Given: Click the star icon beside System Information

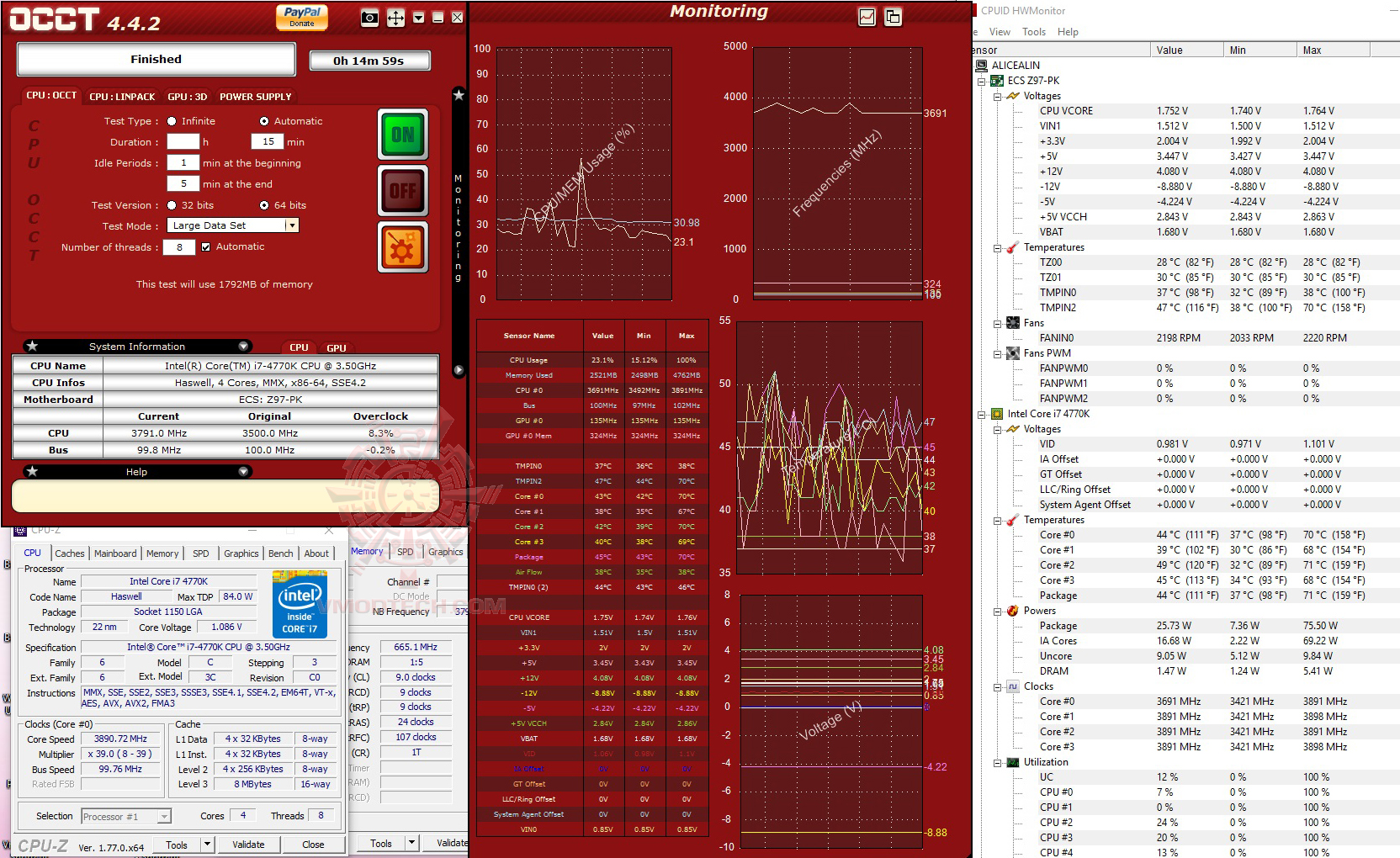Looking at the screenshot, I should click(x=32, y=347).
